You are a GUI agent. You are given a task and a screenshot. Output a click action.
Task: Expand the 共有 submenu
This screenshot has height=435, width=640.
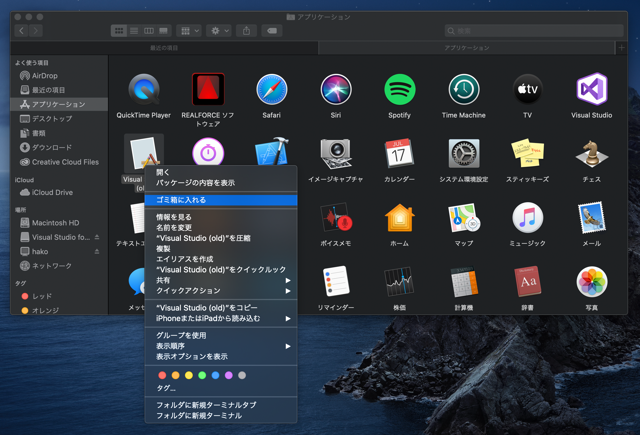pyautogui.click(x=221, y=280)
